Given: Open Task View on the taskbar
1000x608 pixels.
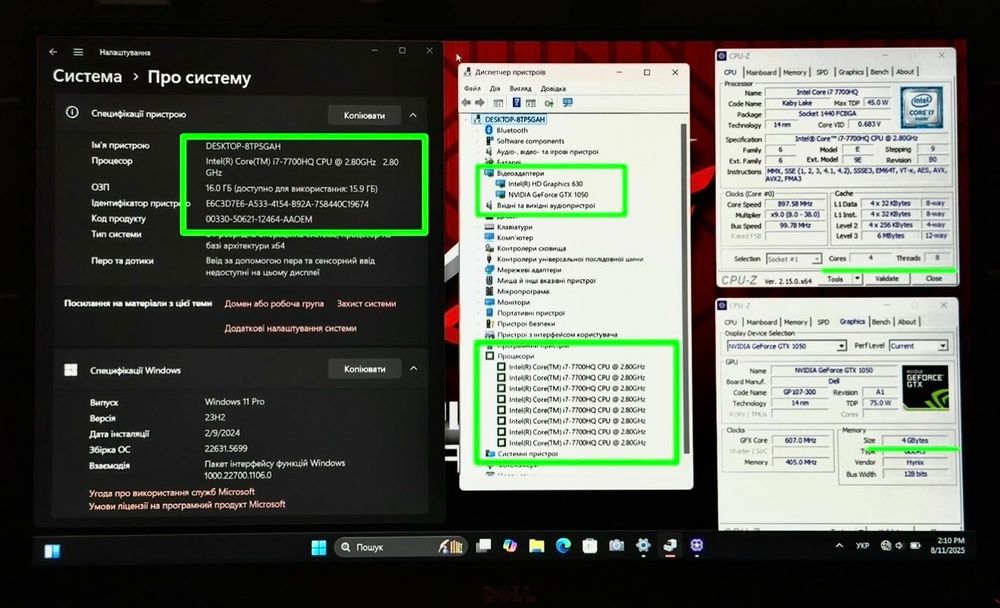Looking at the screenshot, I should coord(484,545).
